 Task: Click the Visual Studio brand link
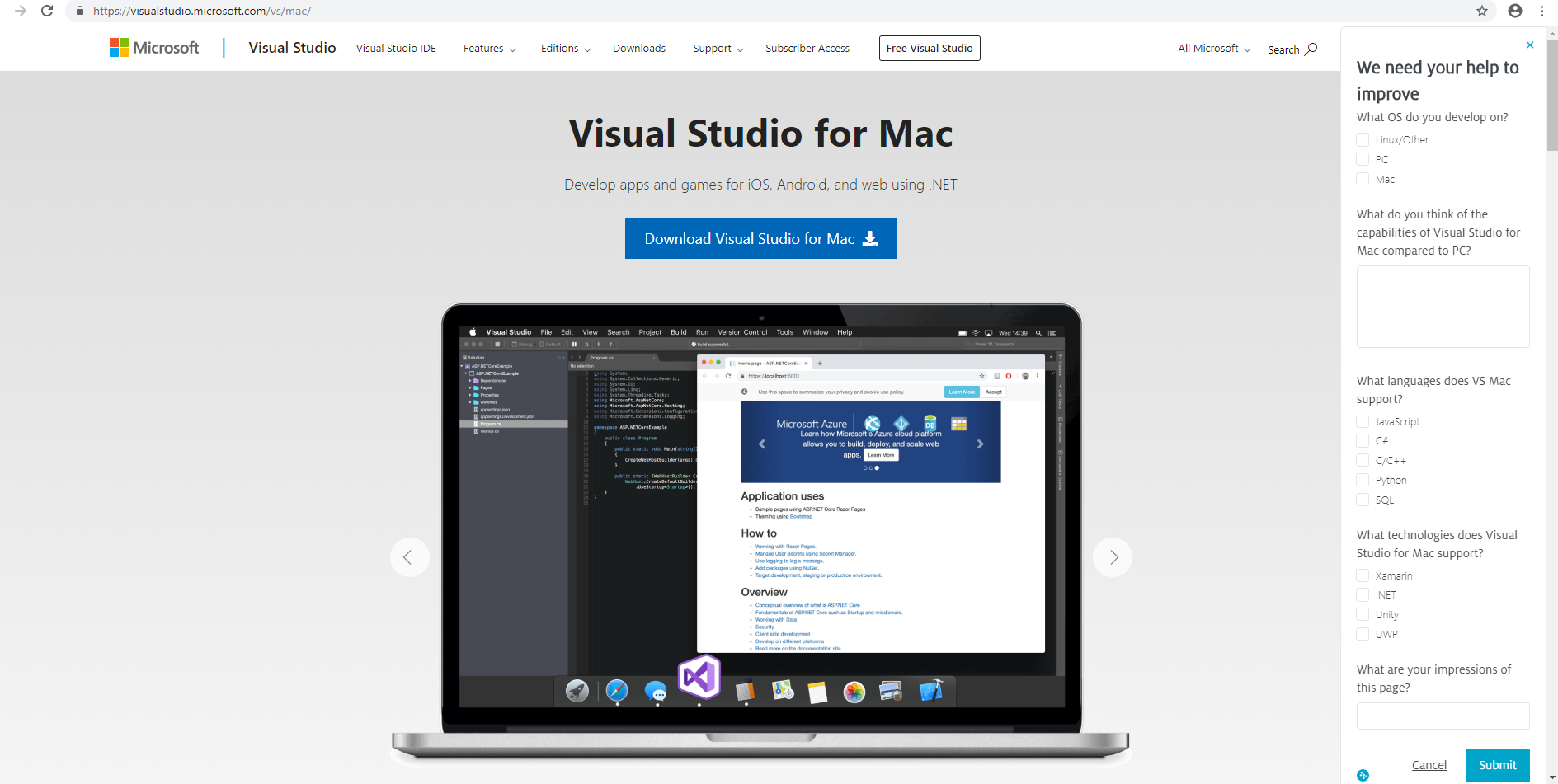292,48
